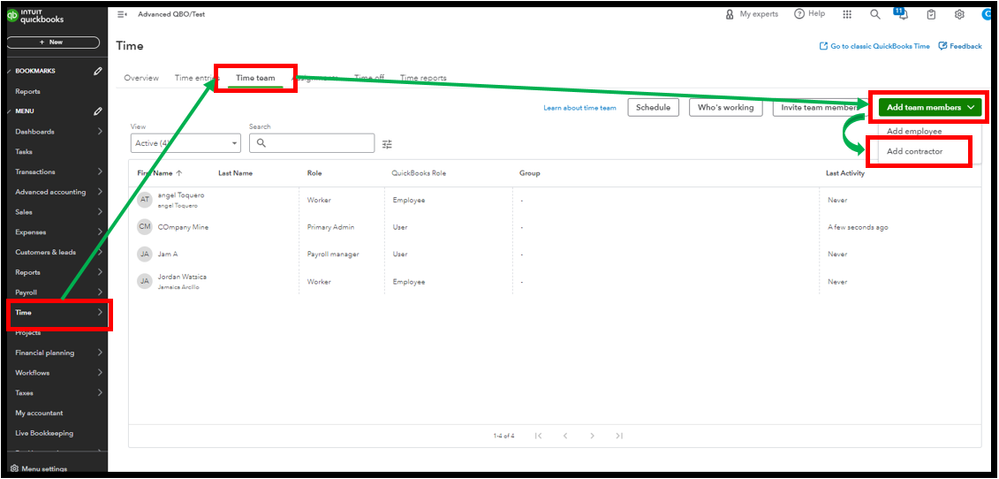Collapse the navigation menu icon
This screenshot has width=999, height=479.
(x=122, y=14)
